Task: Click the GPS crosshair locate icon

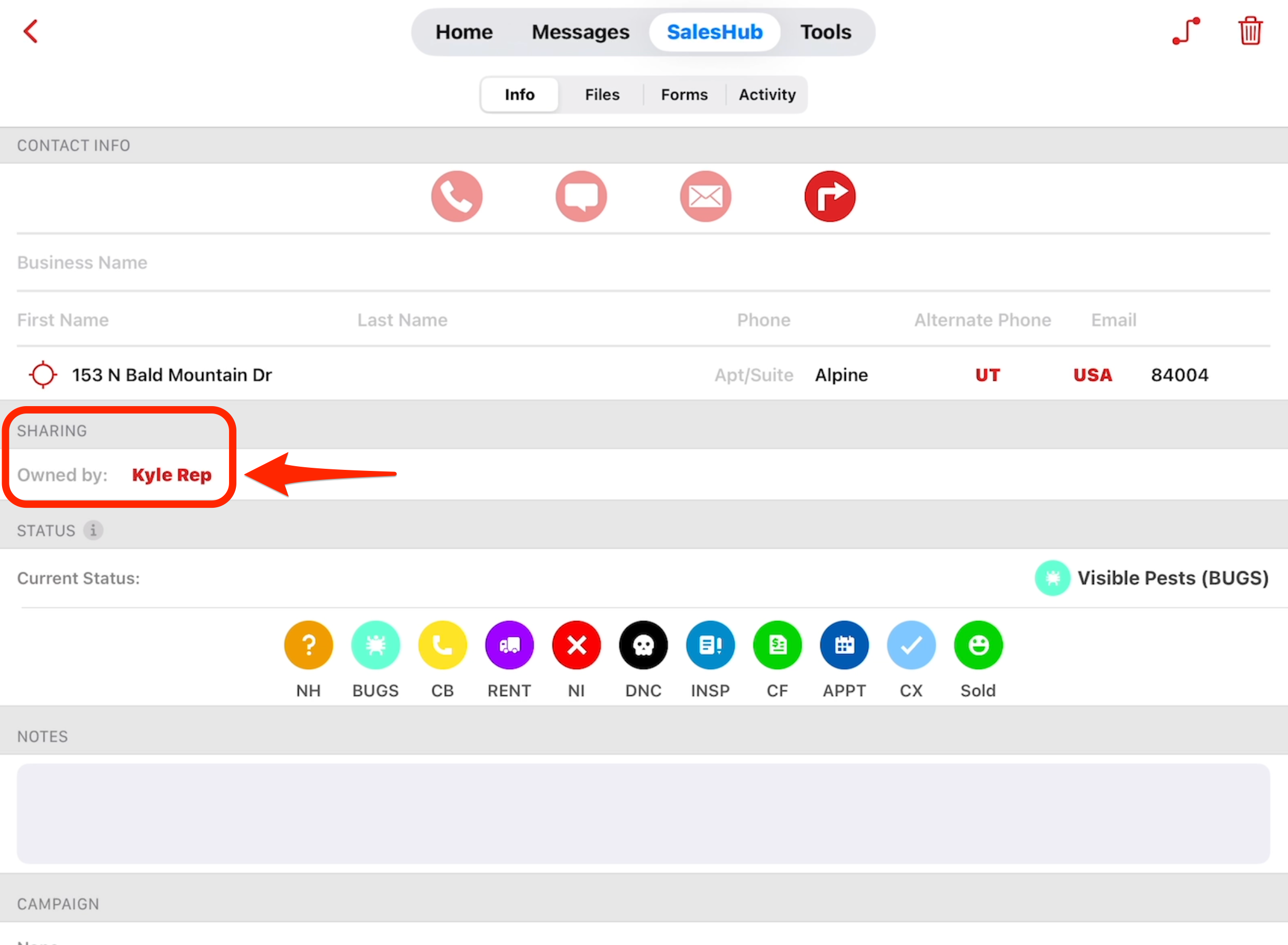Action: coord(43,375)
